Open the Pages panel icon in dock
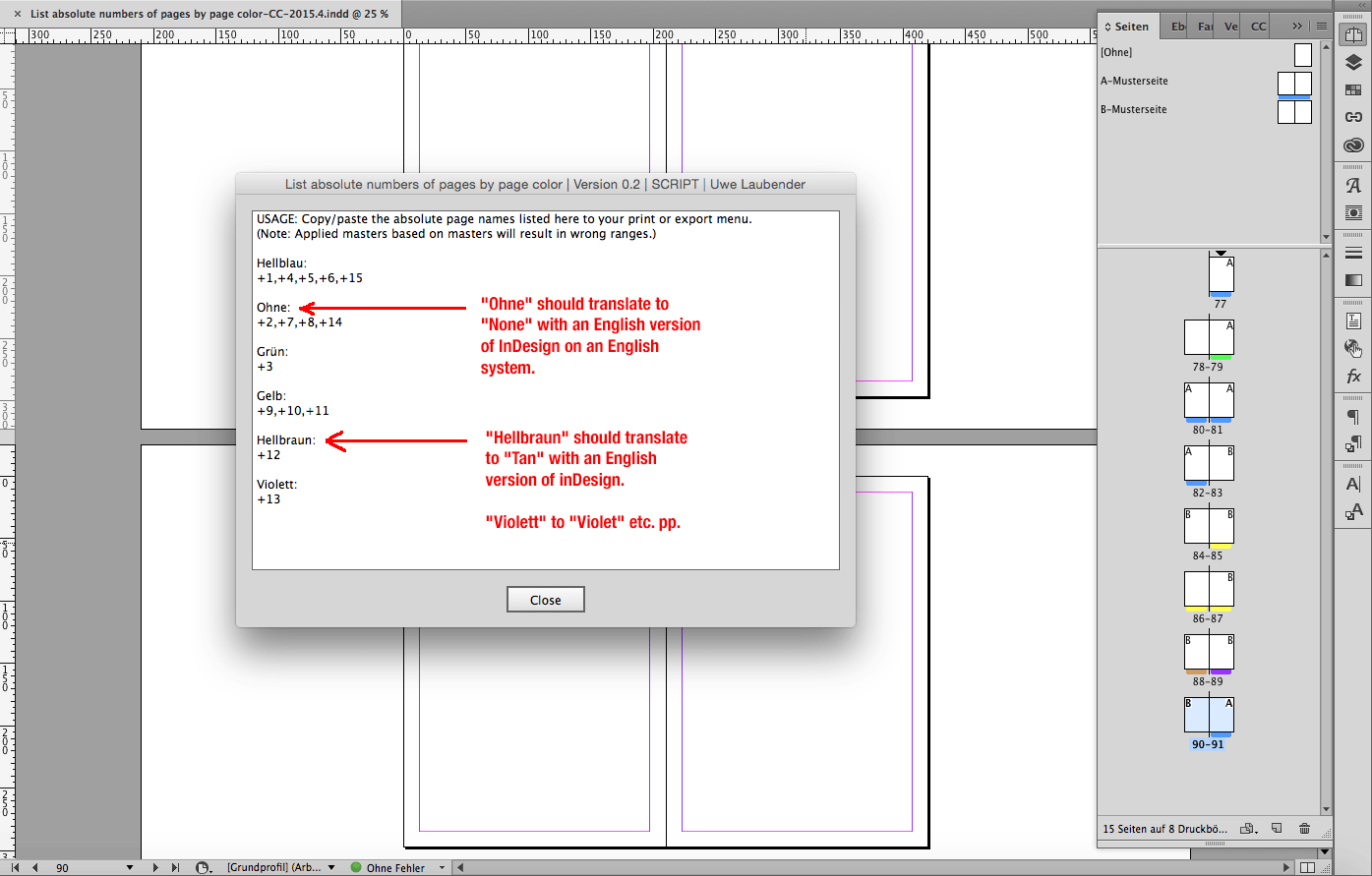 point(1353,35)
